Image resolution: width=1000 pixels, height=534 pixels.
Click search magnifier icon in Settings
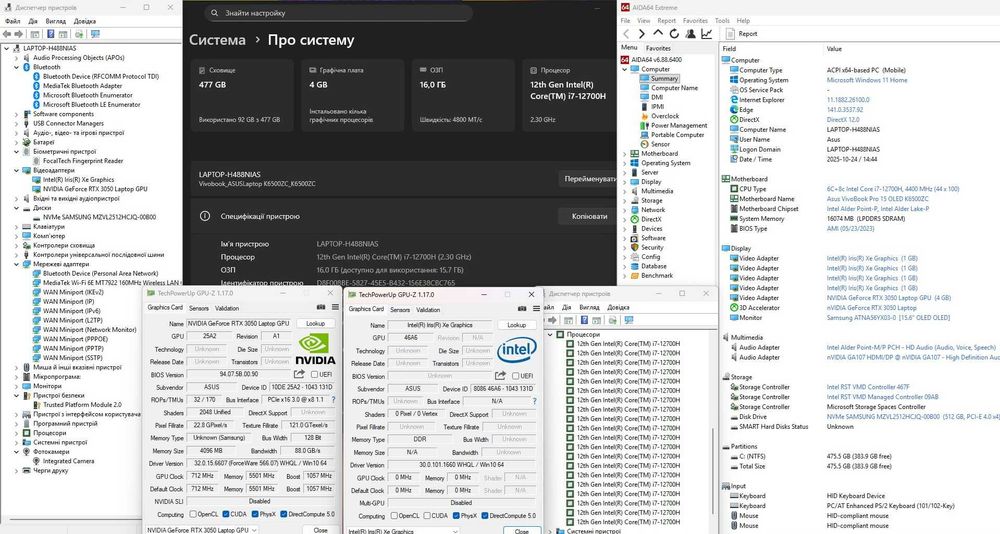click(x=214, y=13)
